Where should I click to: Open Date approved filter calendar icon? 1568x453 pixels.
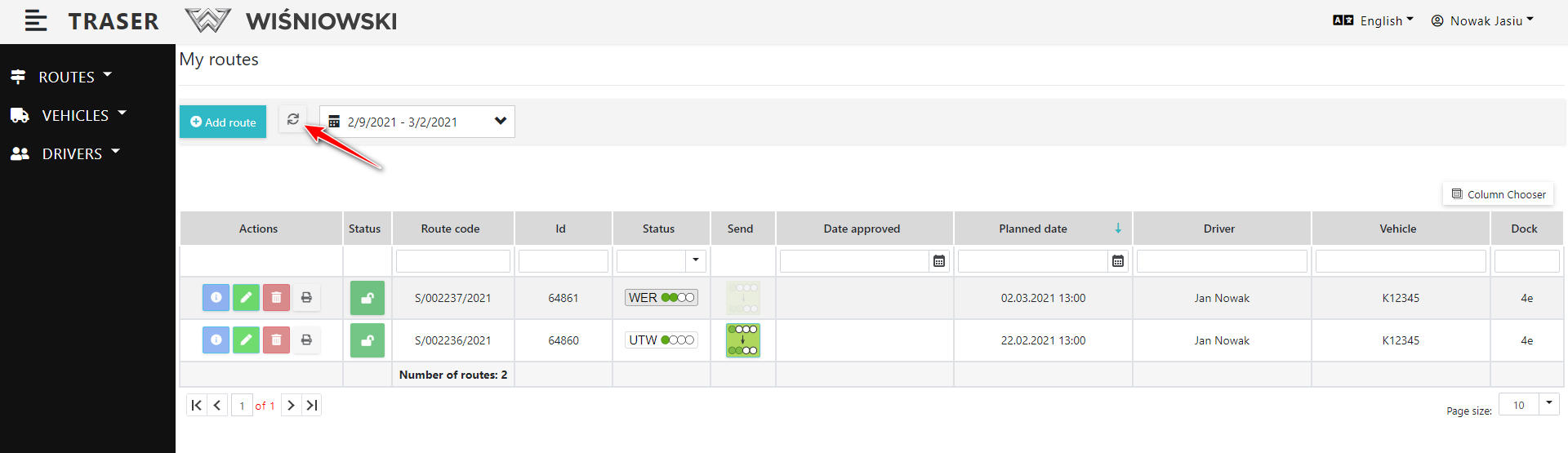coord(939,261)
